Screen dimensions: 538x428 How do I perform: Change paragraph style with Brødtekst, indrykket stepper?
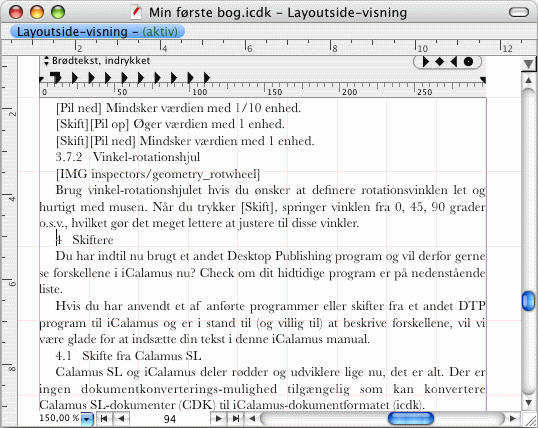[46, 61]
